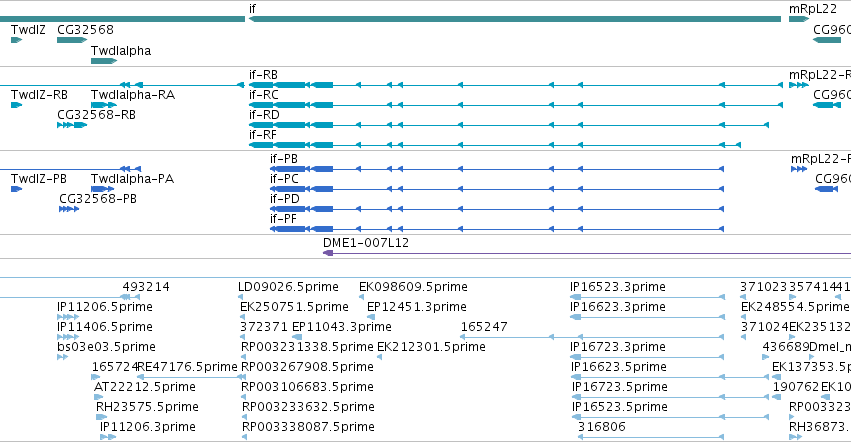Screen dimensions: 851x442
Task: Click the 493214 feature label
Action: click(146, 287)
